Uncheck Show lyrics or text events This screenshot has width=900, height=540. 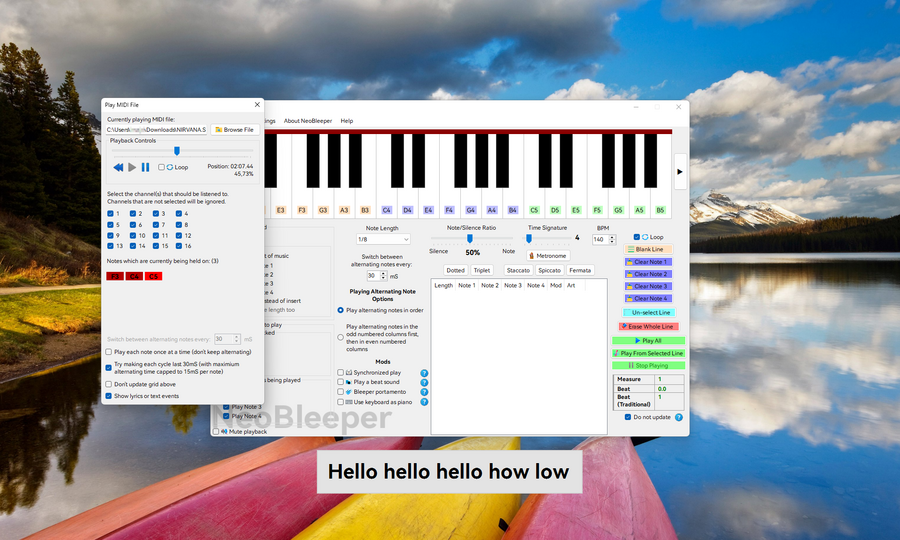pyautogui.click(x=108, y=396)
